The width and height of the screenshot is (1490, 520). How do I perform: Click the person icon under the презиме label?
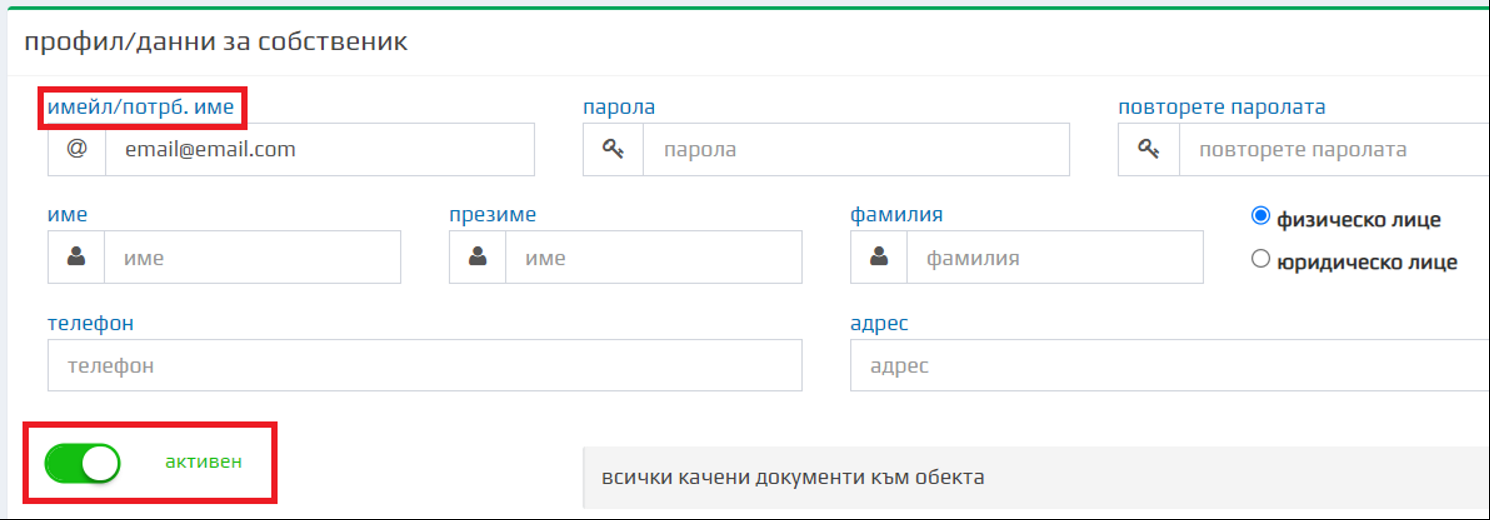click(477, 257)
